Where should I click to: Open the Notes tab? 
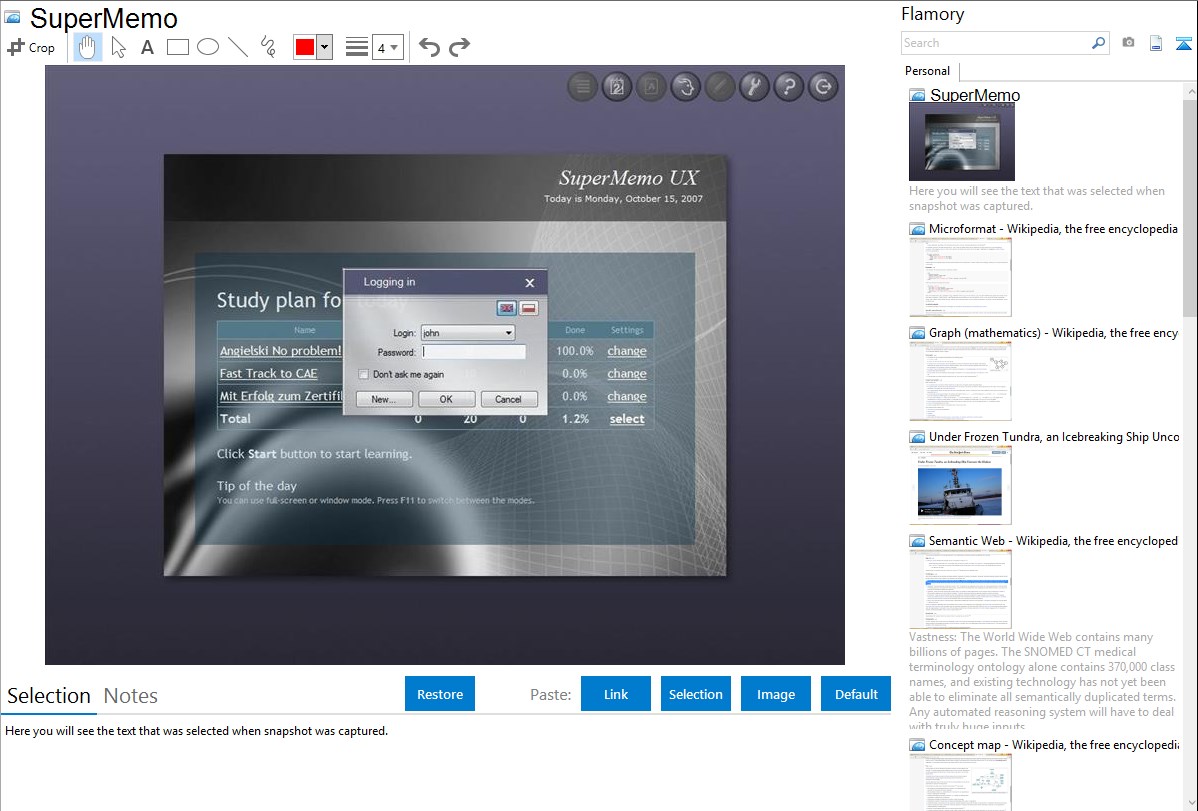click(x=131, y=696)
